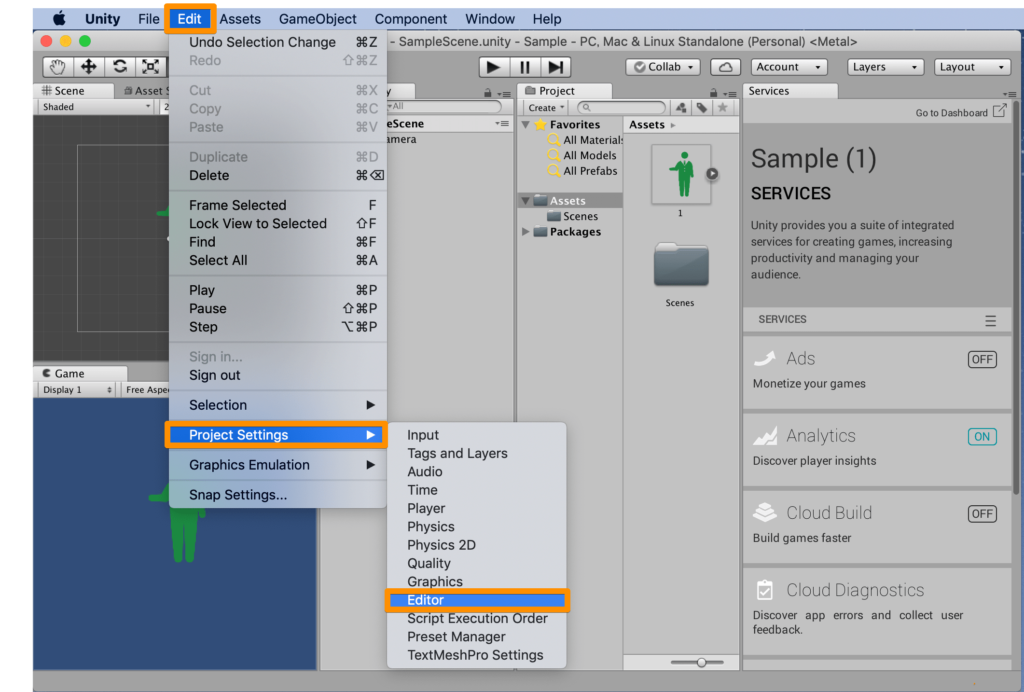The image size is (1024, 692).
Task: Choose Snap Settings... in Edit menu
Action: (278, 495)
